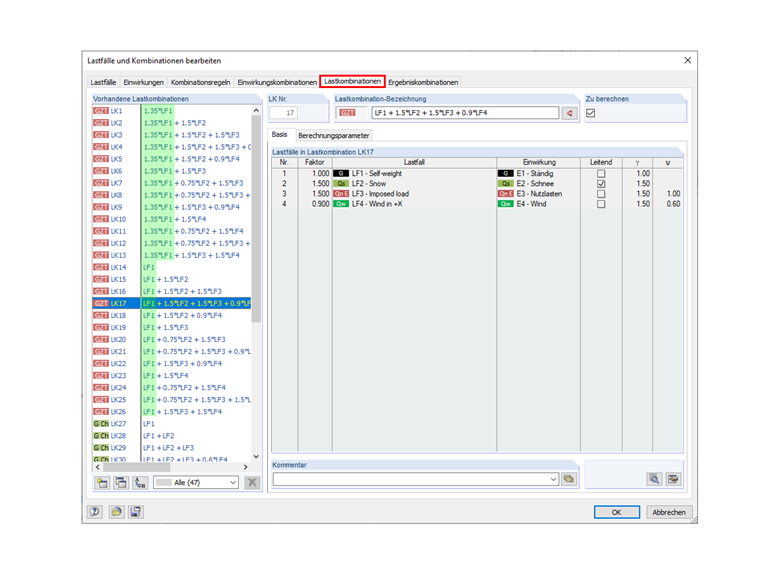
Task: Click the black G badge of LF1 Self-weight
Action: coord(341,174)
